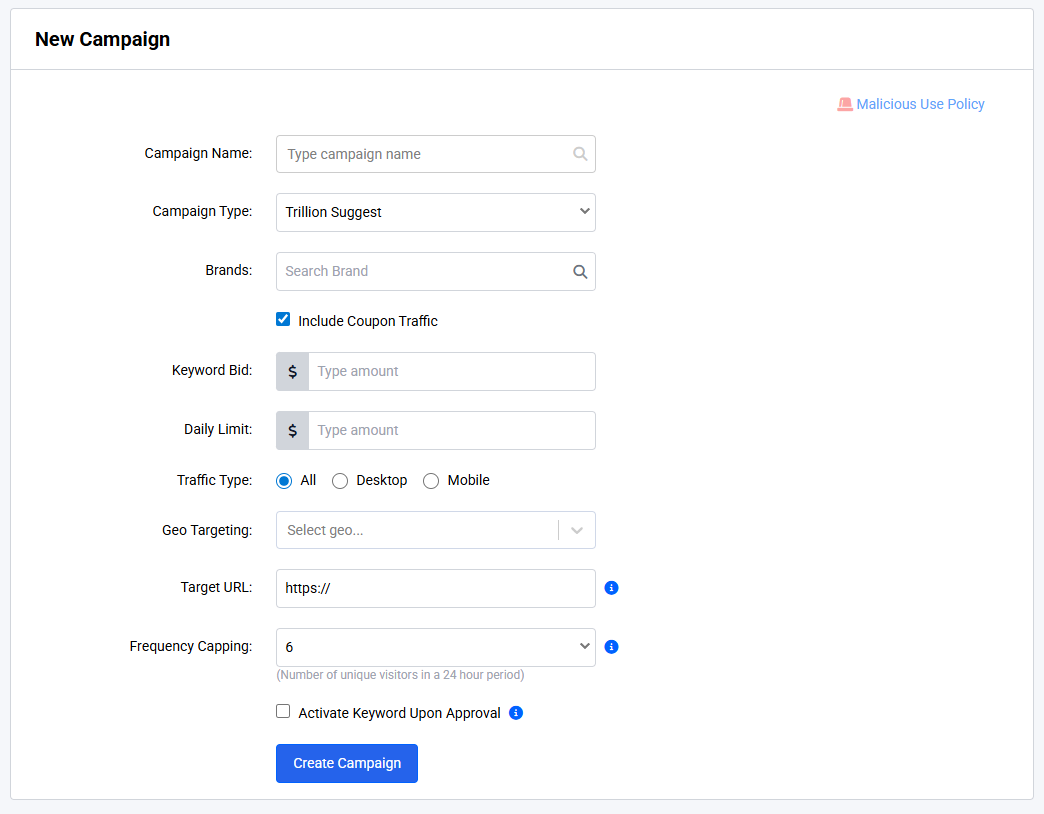Click the Target URL info icon
The height and width of the screenshot is (814, 1044).
point(612,588)
